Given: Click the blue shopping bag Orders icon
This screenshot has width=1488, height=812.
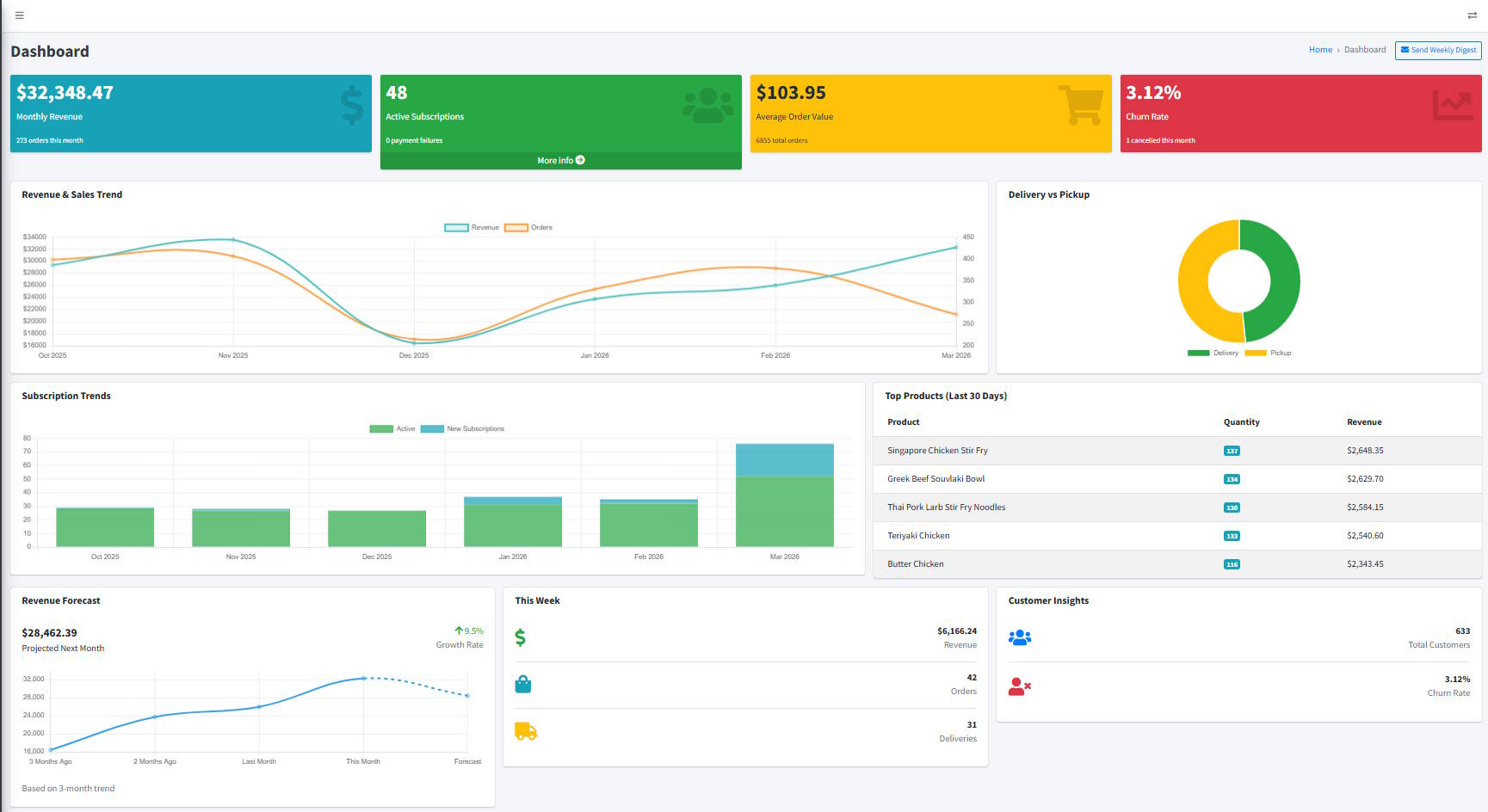Looking at the screenshot, I should [x=522, y=685].
